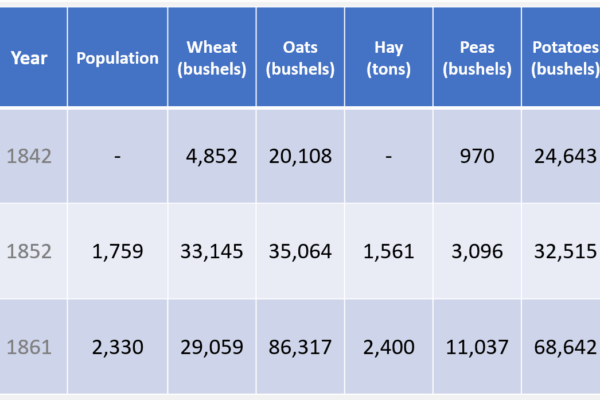Screen dimensions: 600x400
Task: Select the peas value 11,037
Action: coord(477,347)
